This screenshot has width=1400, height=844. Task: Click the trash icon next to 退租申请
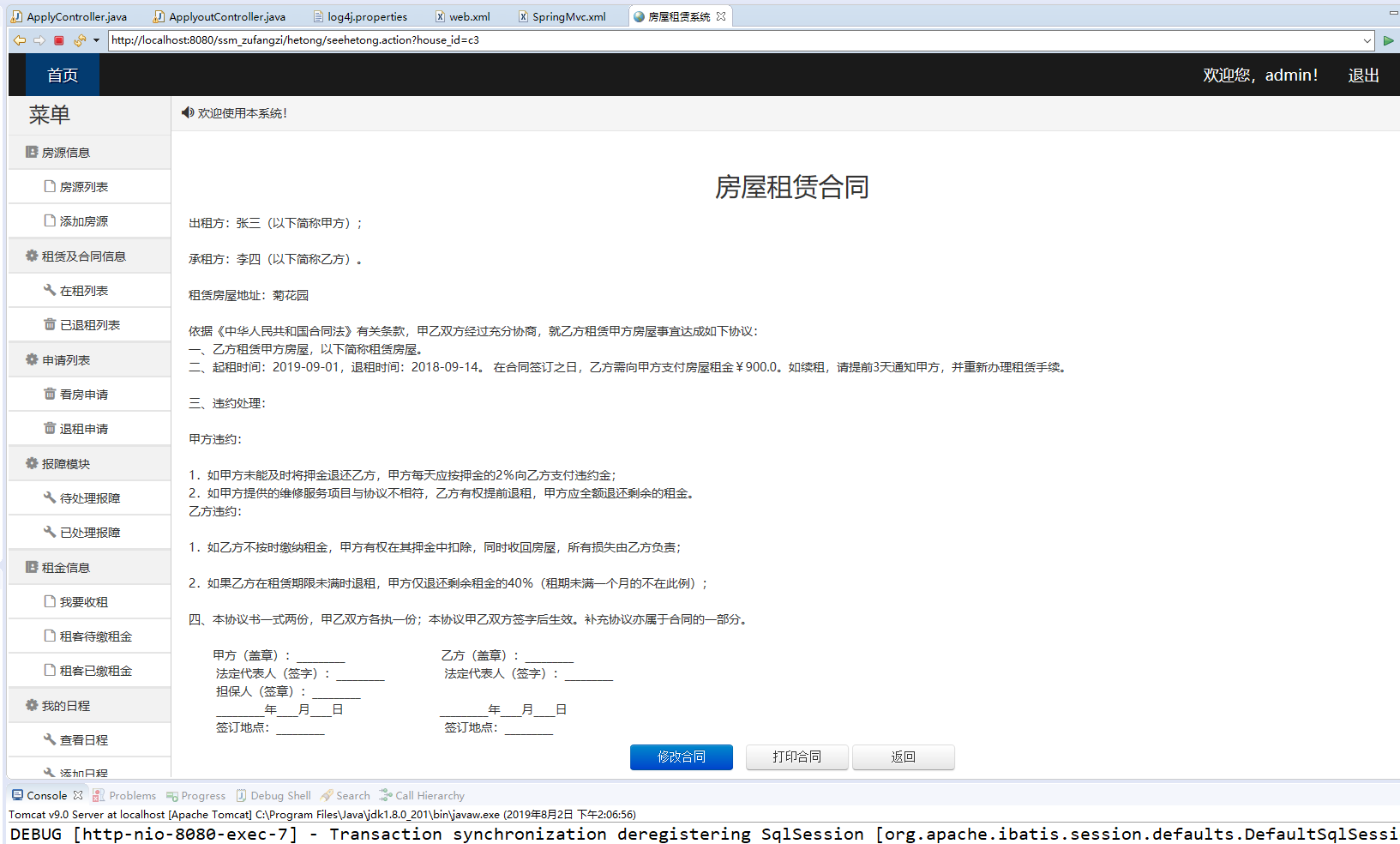click(49, 428)
